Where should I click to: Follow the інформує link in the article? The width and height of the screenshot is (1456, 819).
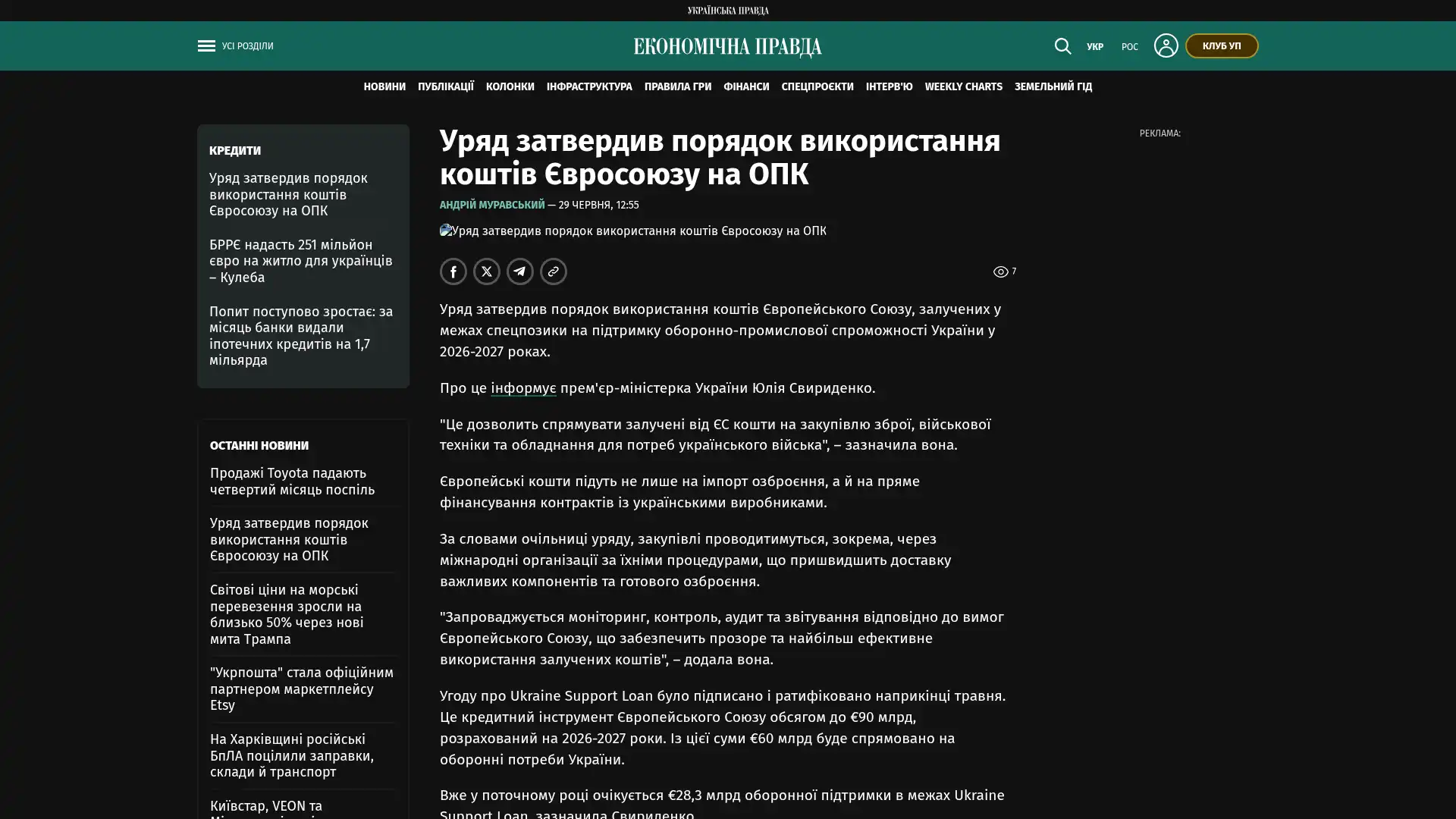(523, 388)
